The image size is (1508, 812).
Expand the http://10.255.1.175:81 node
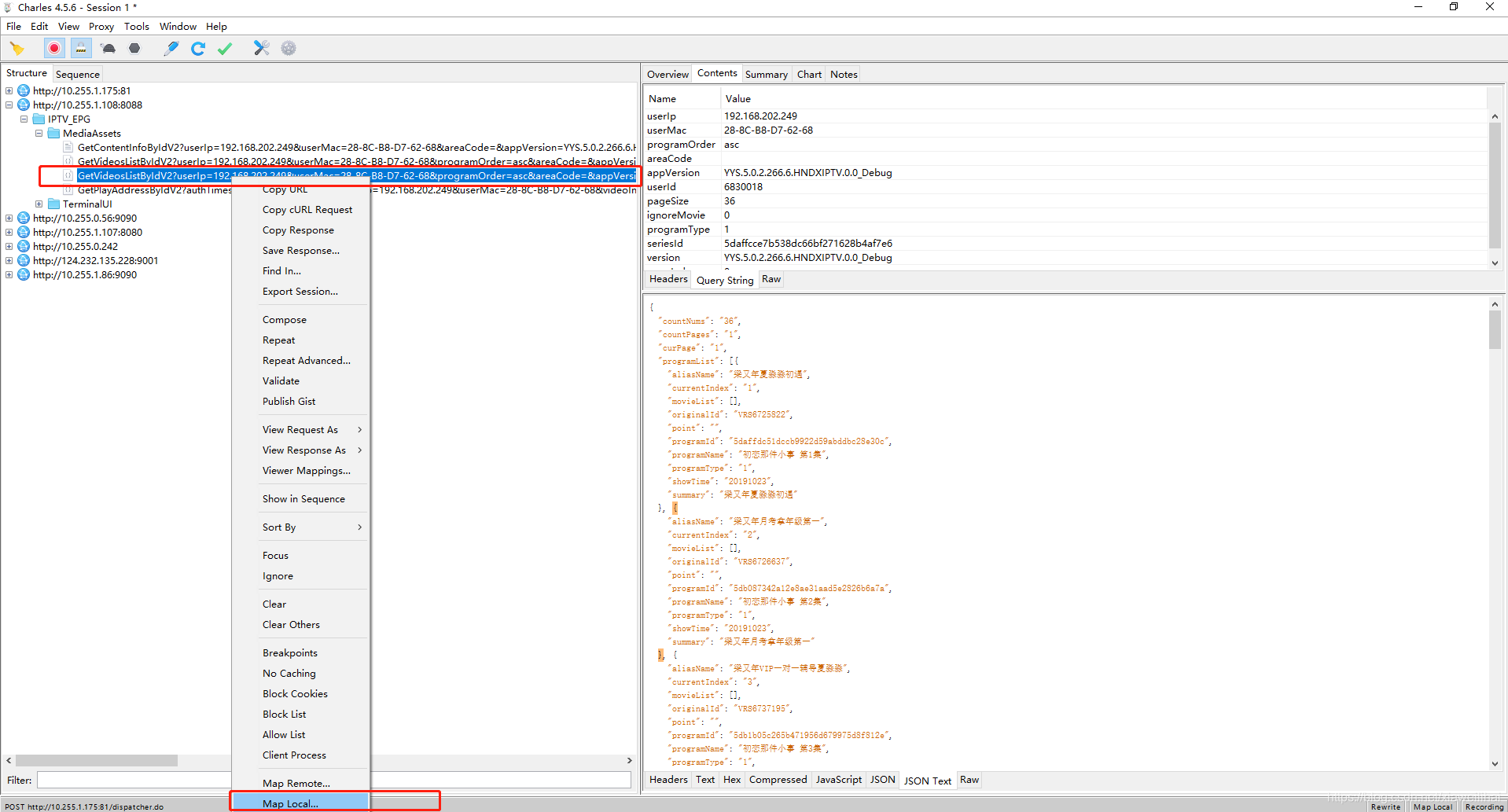8,90
